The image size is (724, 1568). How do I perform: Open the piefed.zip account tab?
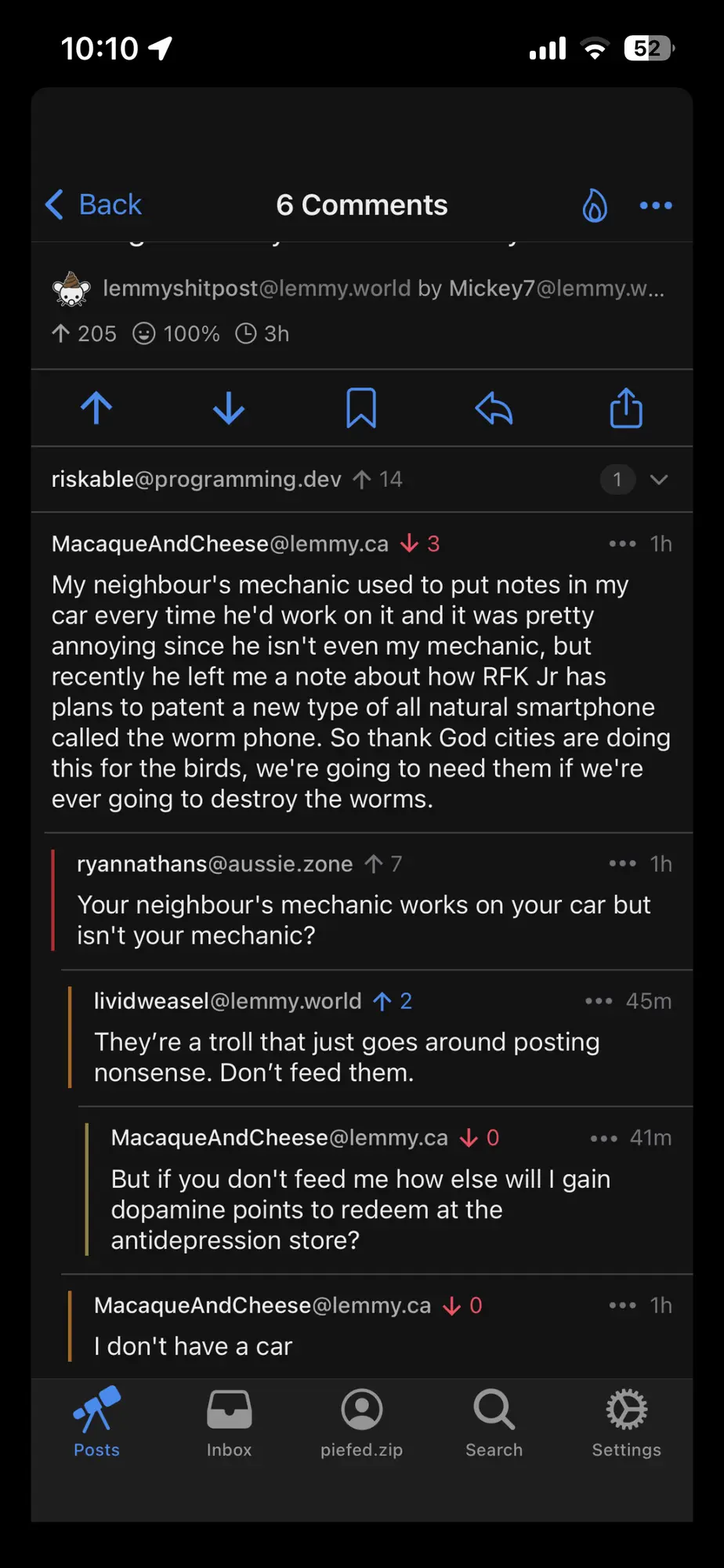(361, 1422)
